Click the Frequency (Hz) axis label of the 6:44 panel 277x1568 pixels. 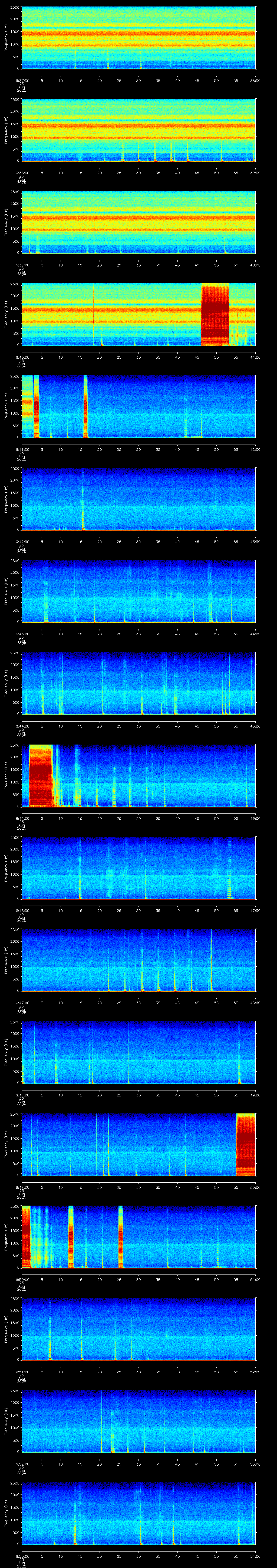point(7,683)
